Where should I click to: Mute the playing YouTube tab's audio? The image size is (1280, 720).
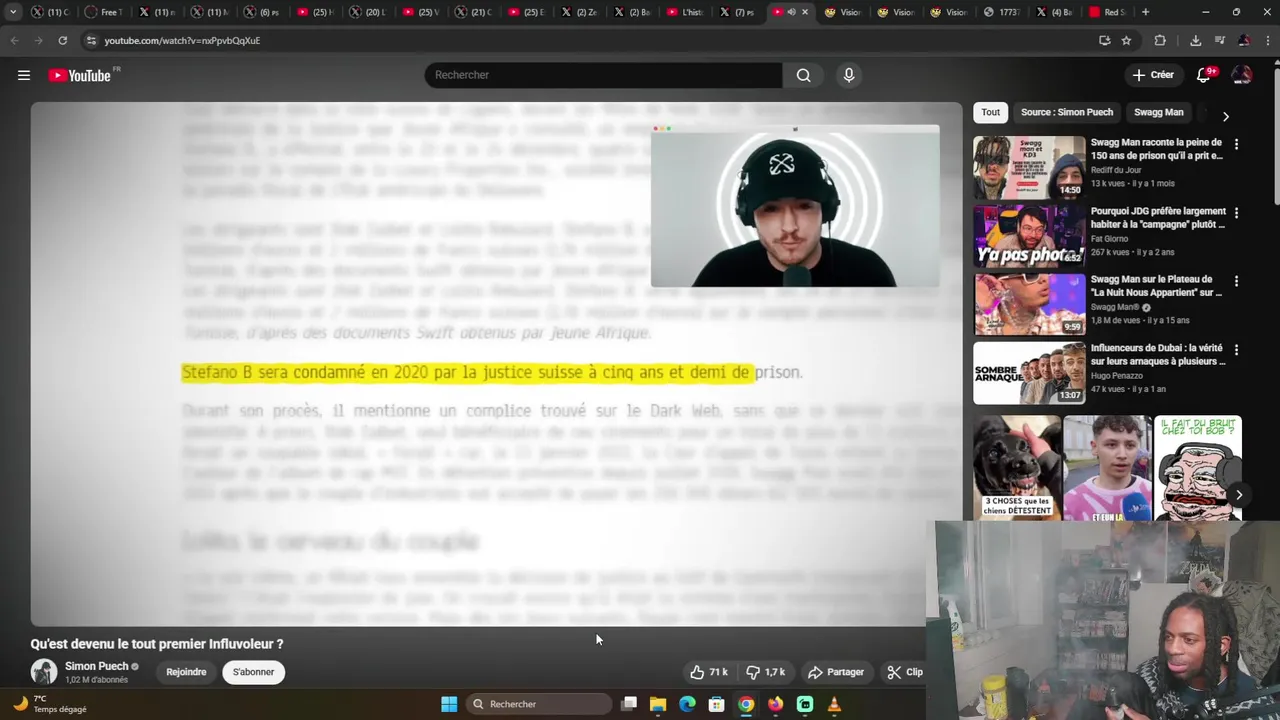click(x=791, y=12)
